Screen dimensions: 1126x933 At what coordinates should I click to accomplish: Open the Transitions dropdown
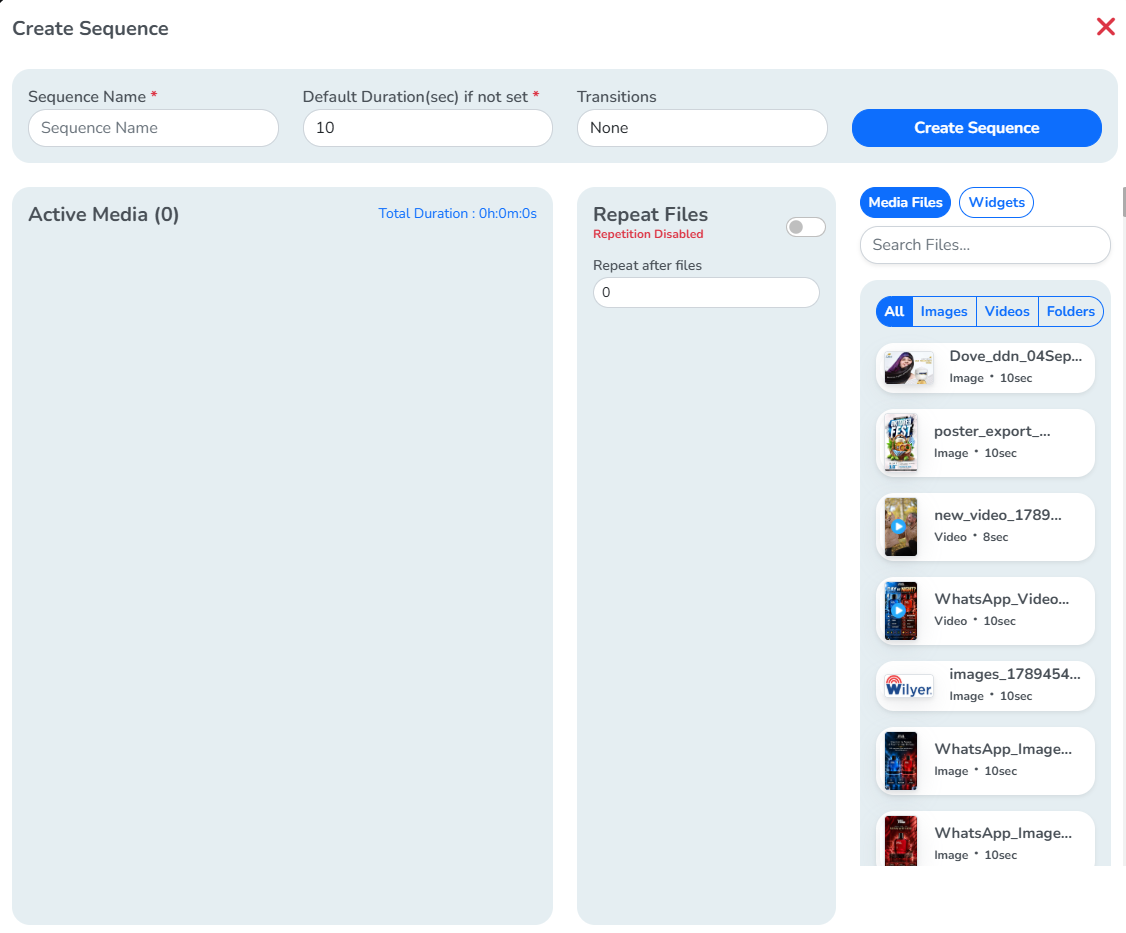[702, 128]
